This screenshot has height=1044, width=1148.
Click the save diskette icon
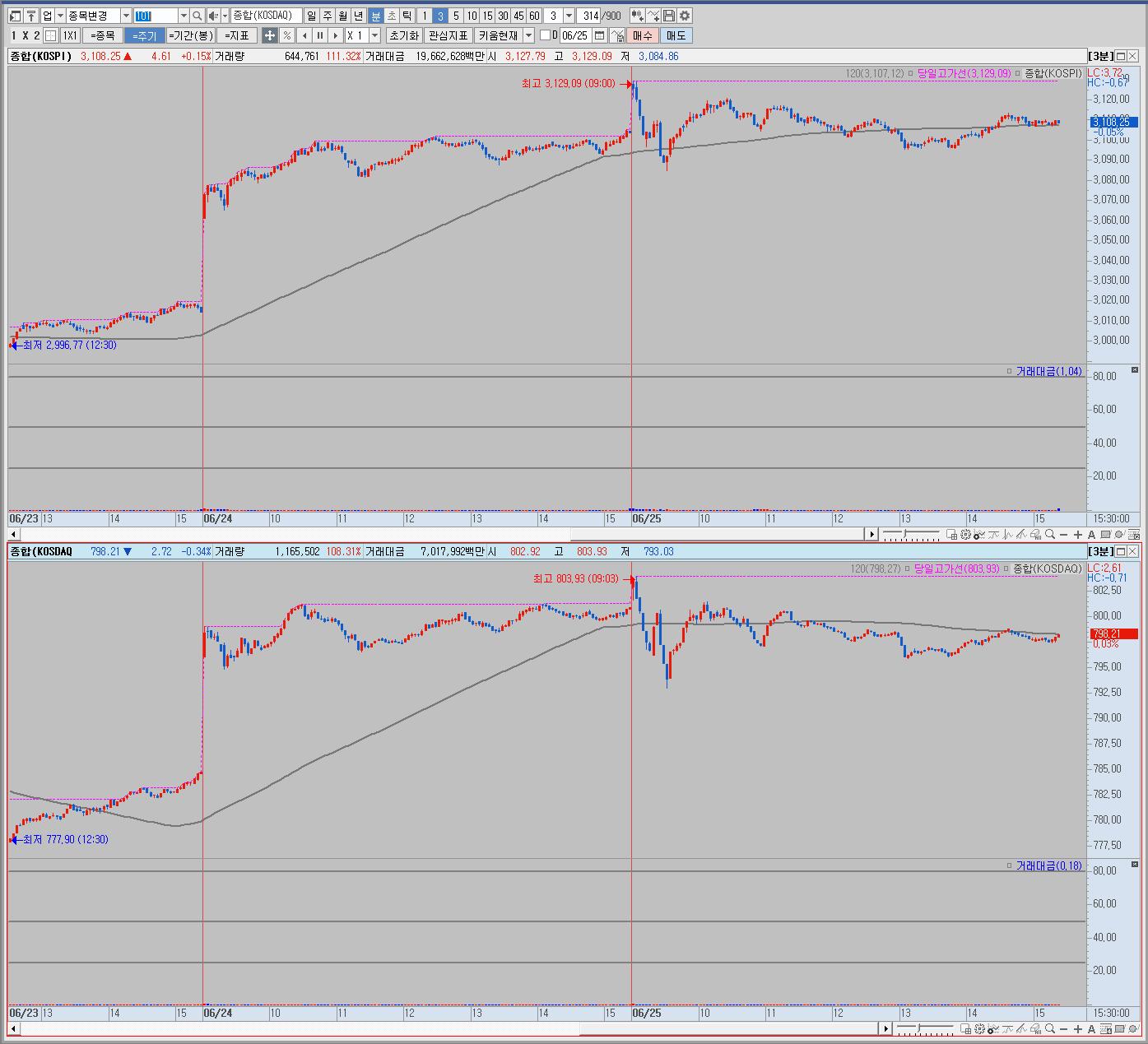coord(669,16)
